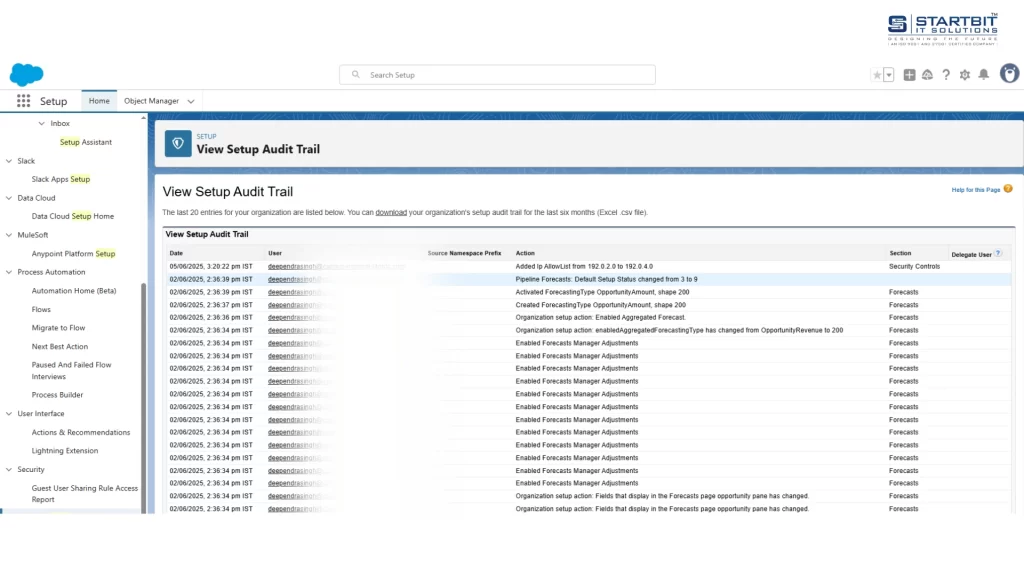Open the Setup gear icon

(x=964, y=74)
